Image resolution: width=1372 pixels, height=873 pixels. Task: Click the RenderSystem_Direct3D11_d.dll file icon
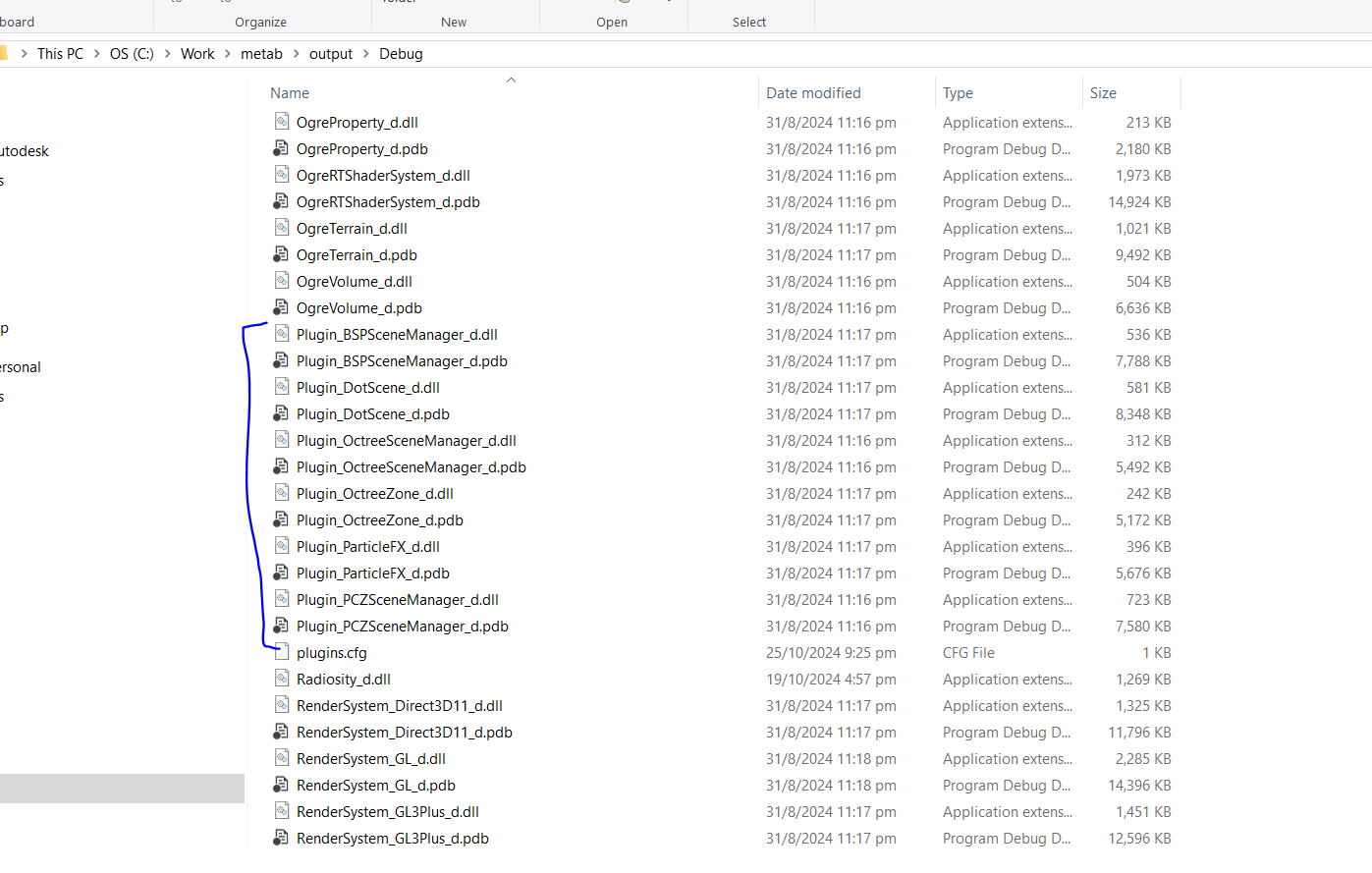(281, 705)
